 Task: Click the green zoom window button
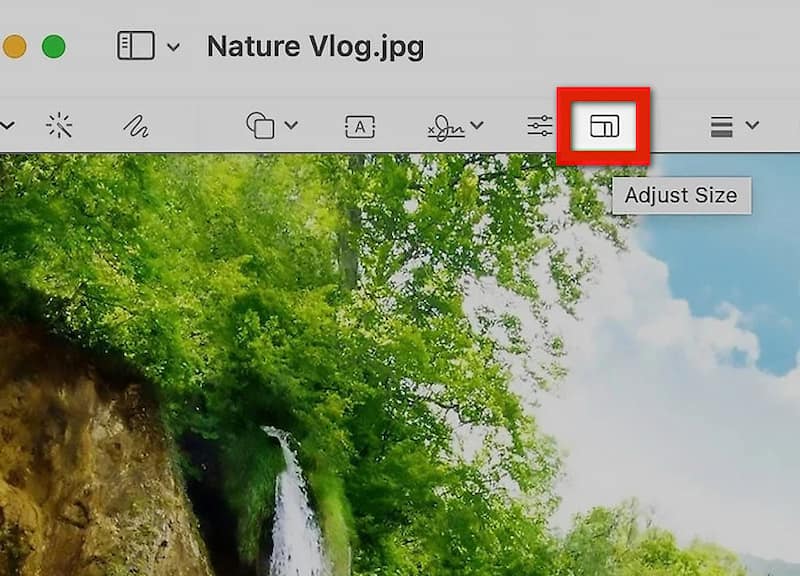pos(54,47)
